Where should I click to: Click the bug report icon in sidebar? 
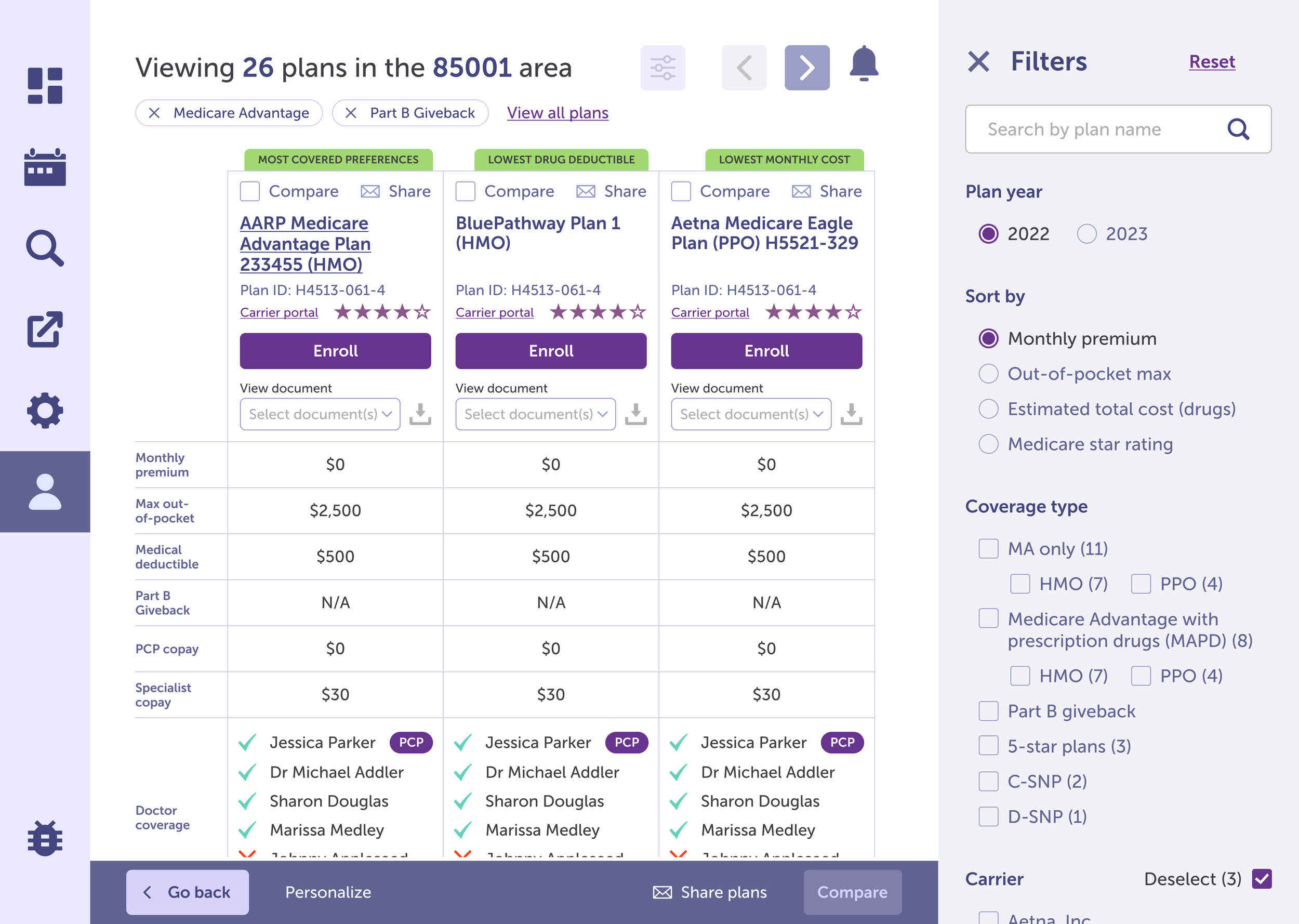click(x=45, y=838)
